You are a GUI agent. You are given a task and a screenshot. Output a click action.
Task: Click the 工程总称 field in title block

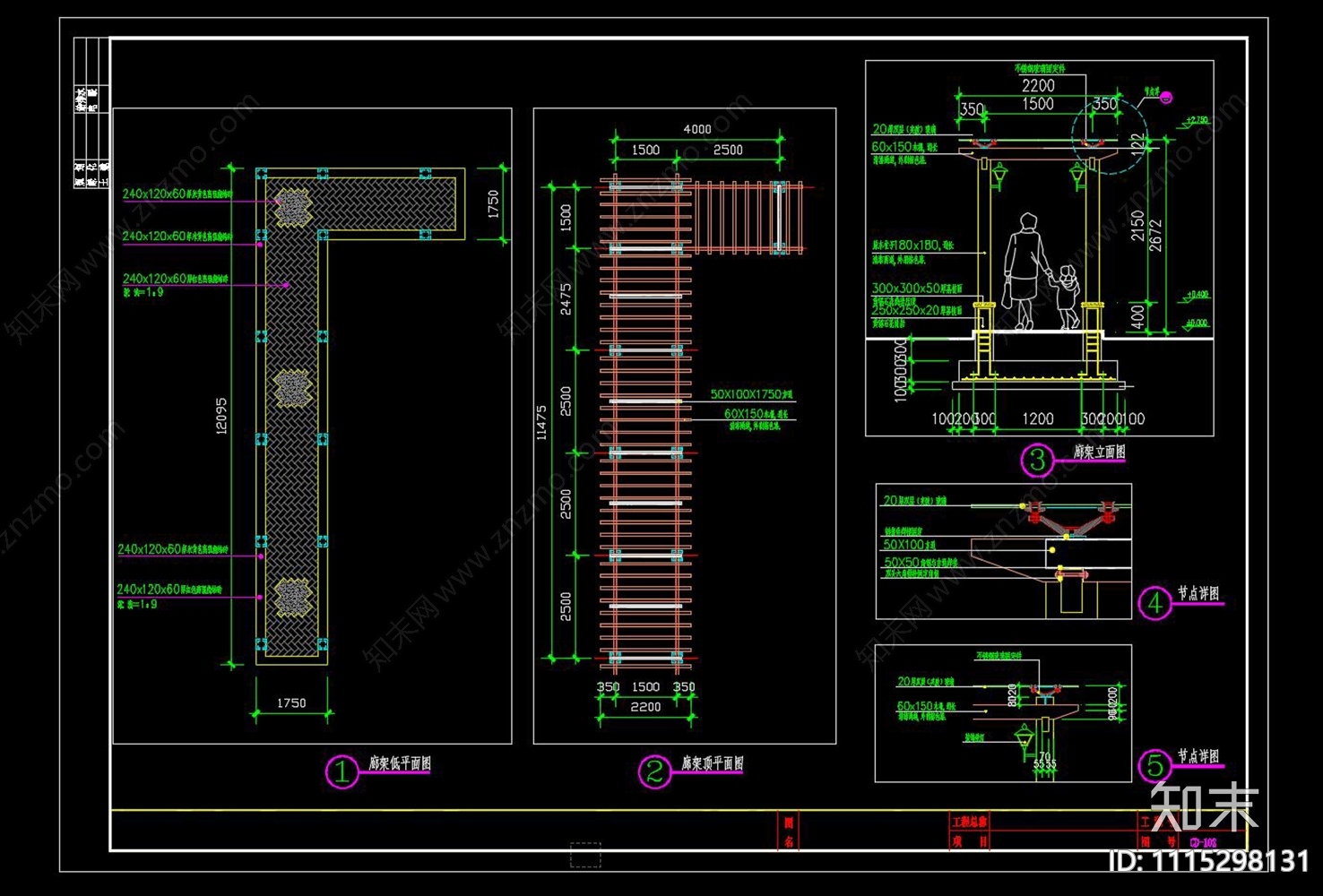969,821
